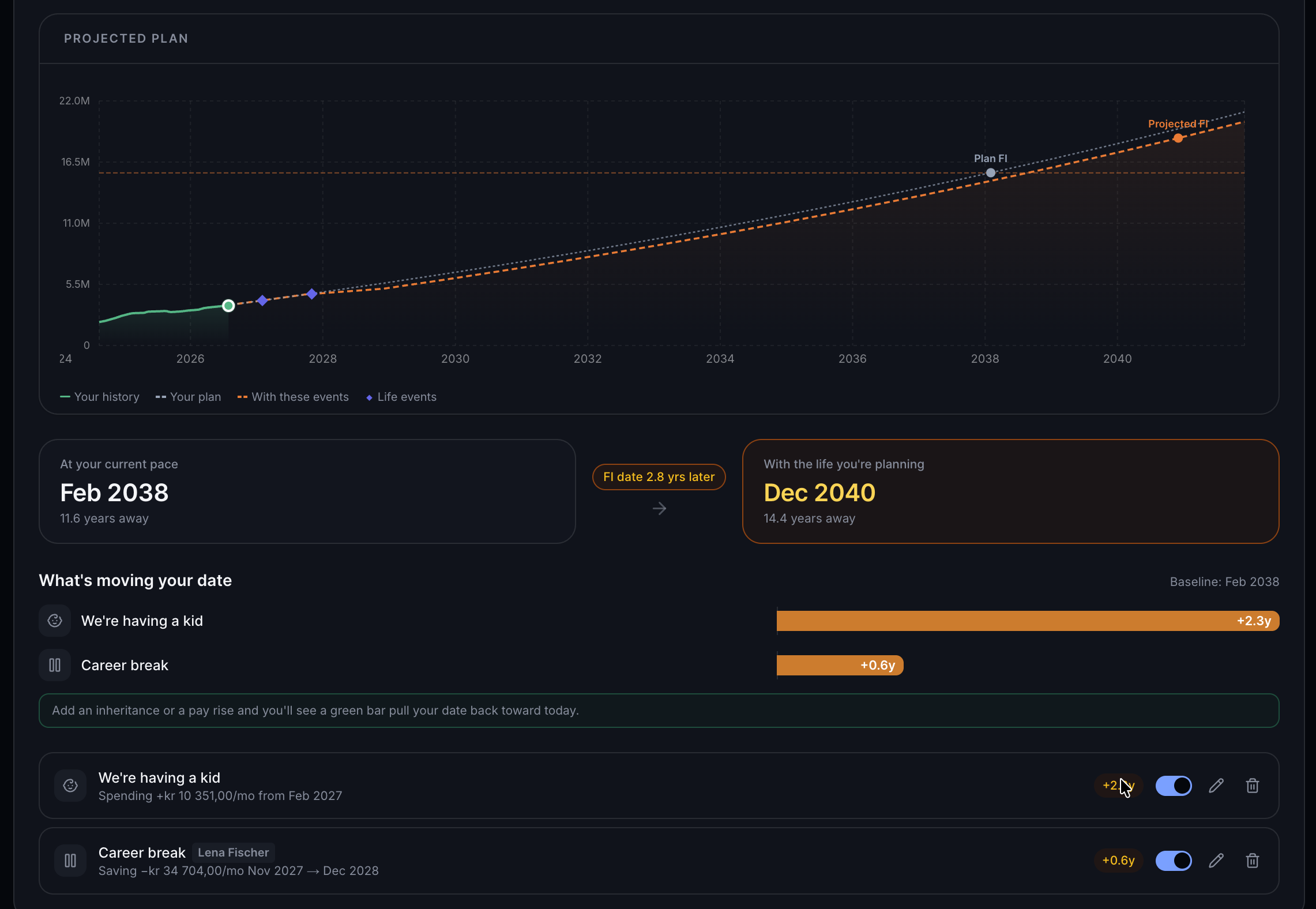
Task: Click the Plan FI marker on chart
Action: [990, 172]
